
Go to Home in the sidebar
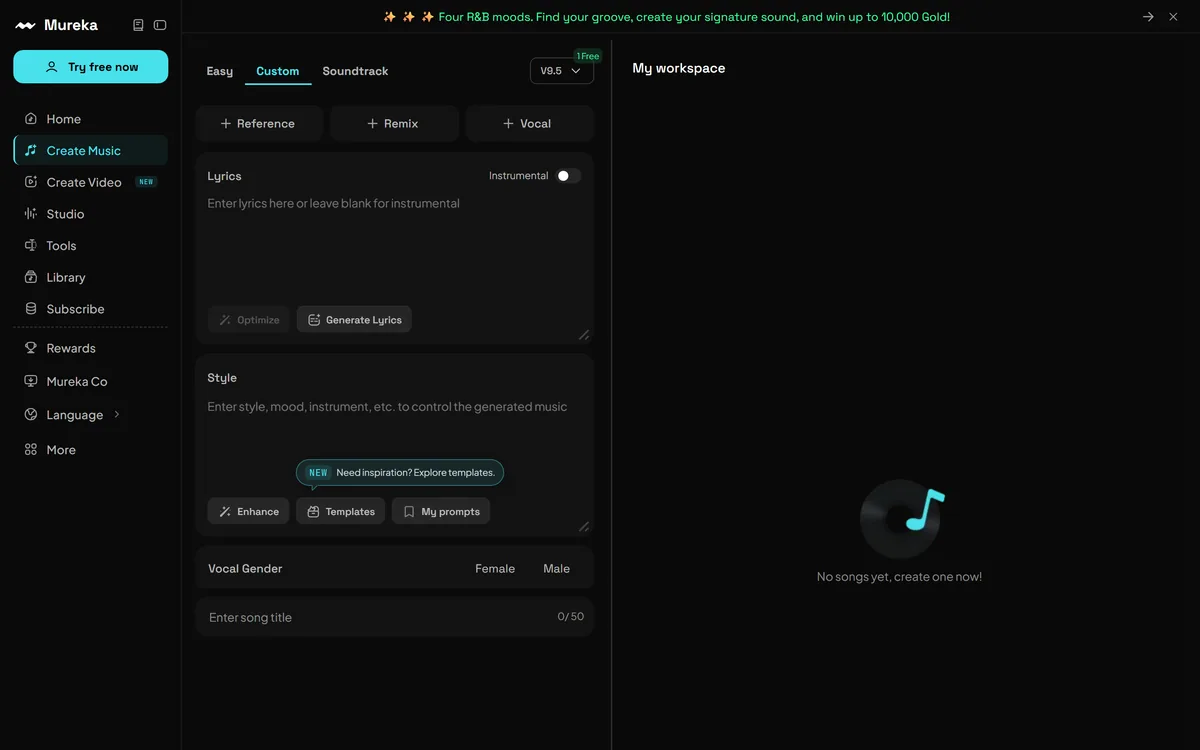tap(90, 119)
